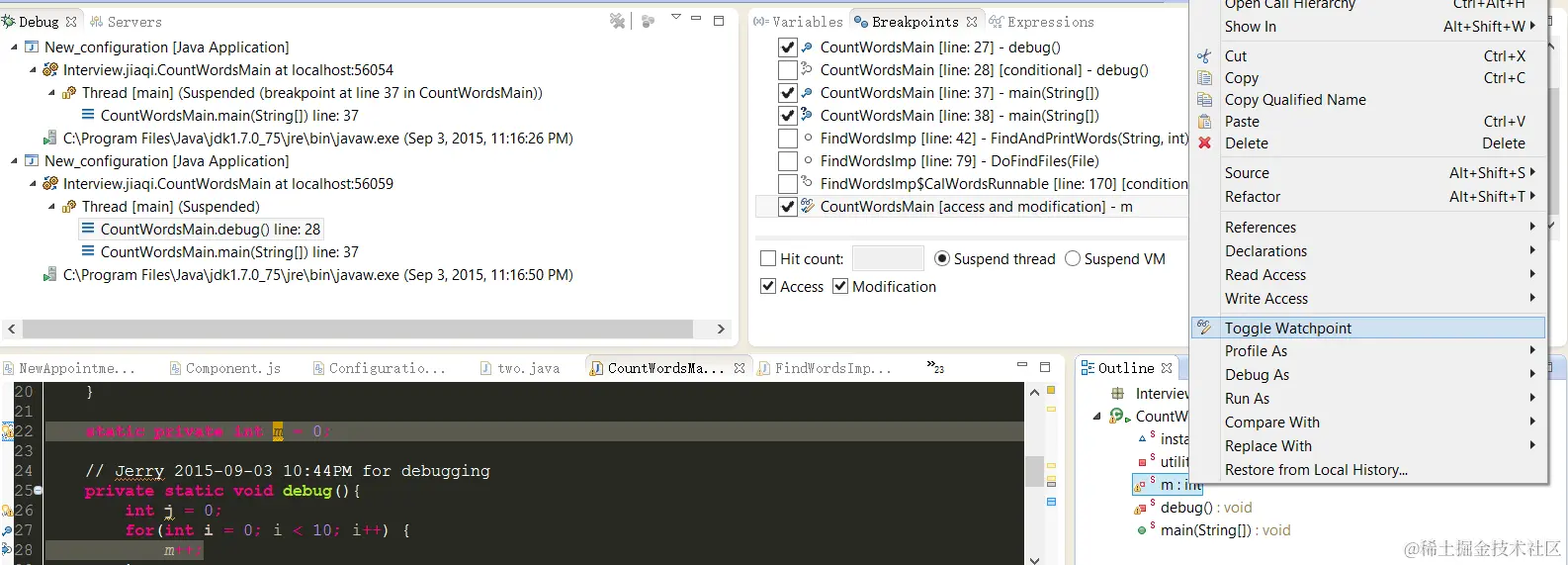Choose the Suspend thread radio button
Screen dimensions: 1568x565
[942, 259]
